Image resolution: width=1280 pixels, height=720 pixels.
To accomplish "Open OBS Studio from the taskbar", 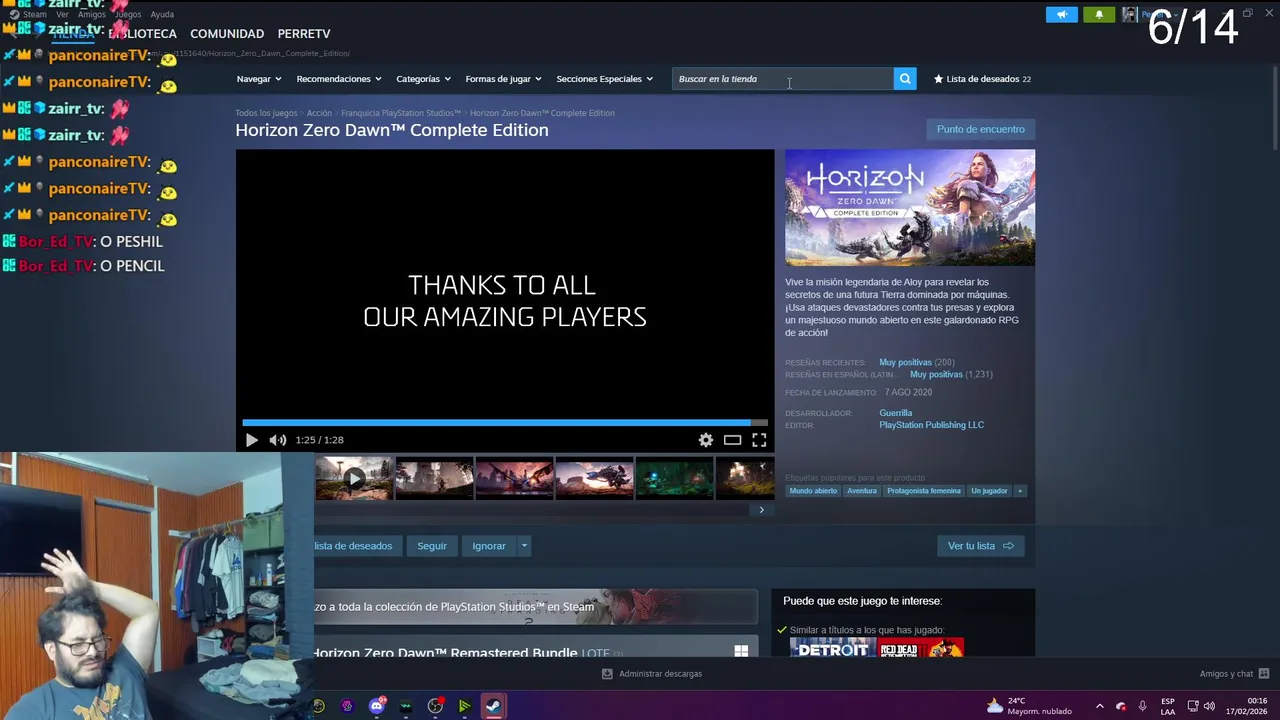I will point(435,706).
